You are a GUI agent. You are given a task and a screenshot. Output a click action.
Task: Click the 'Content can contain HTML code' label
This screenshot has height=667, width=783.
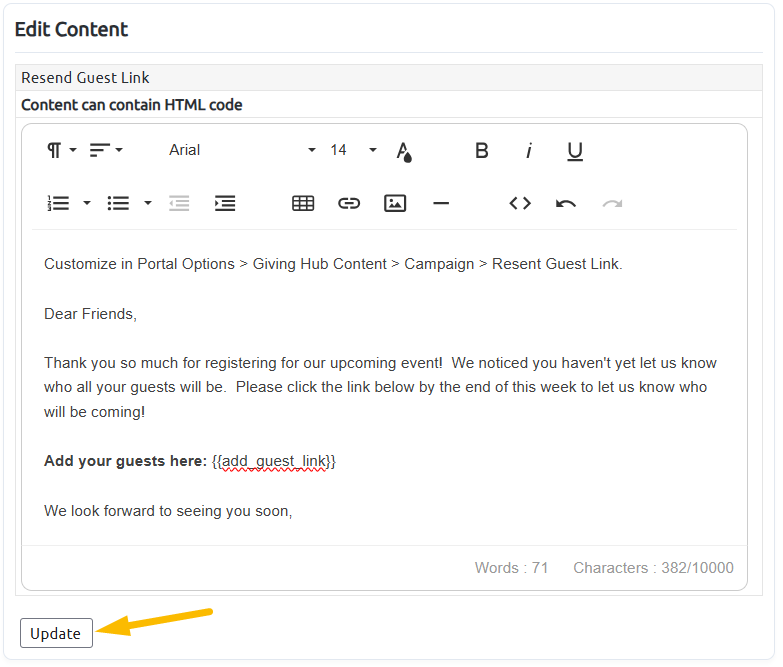click(x=132, y=105)
